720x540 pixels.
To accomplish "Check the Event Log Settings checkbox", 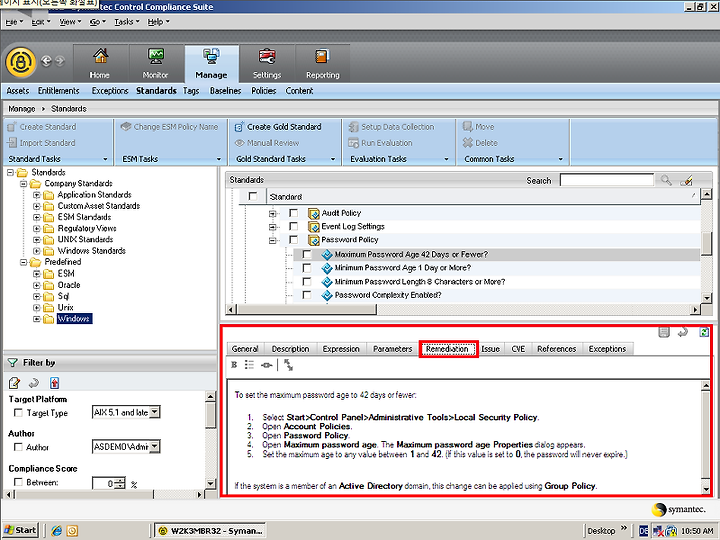I will tap(293, 226).
